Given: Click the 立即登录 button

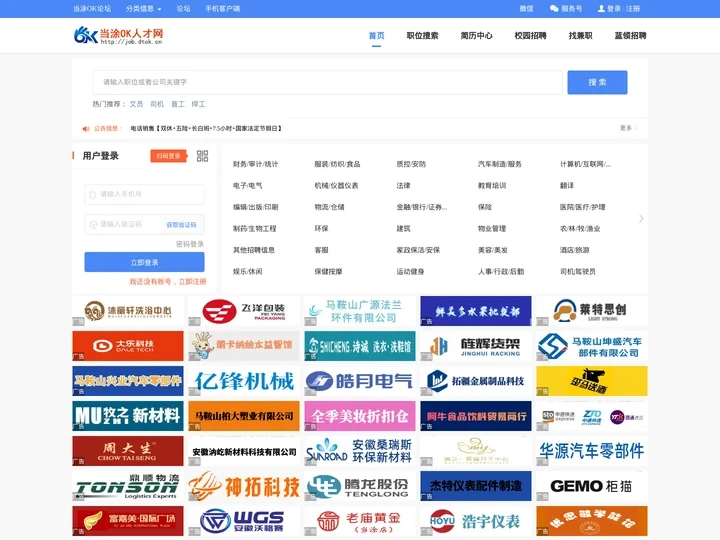Looking at the screenshot, I should (144, 262).
